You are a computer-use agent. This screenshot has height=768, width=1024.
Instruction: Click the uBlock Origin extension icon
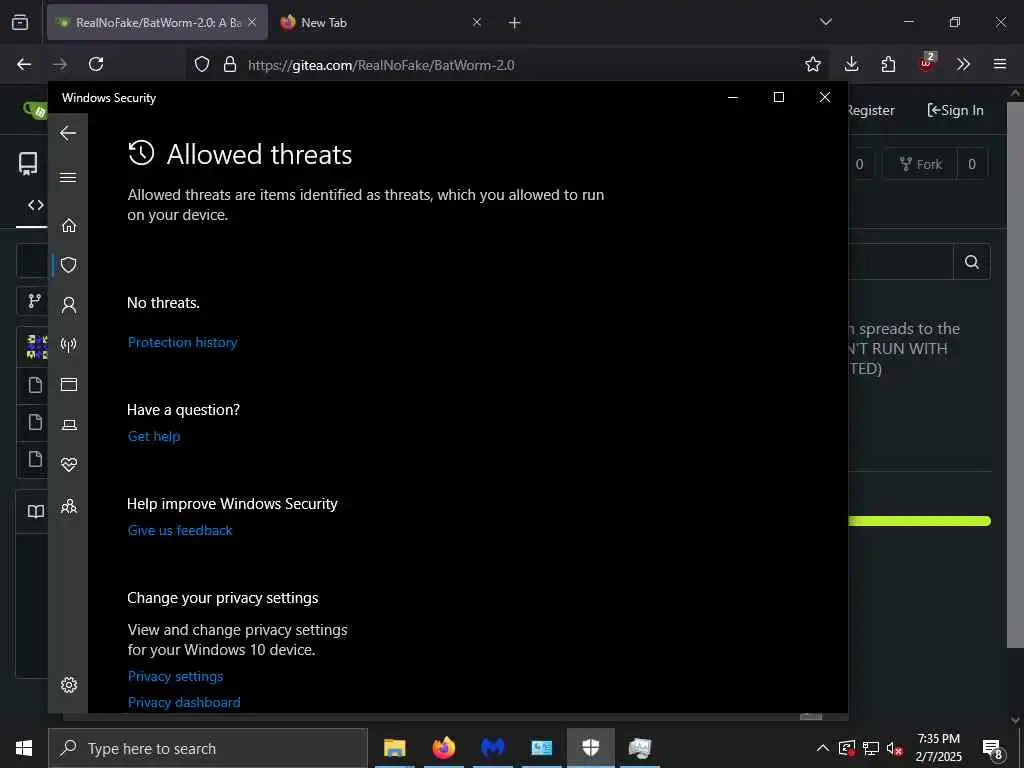pyautogui.click(x=926, y=63)
